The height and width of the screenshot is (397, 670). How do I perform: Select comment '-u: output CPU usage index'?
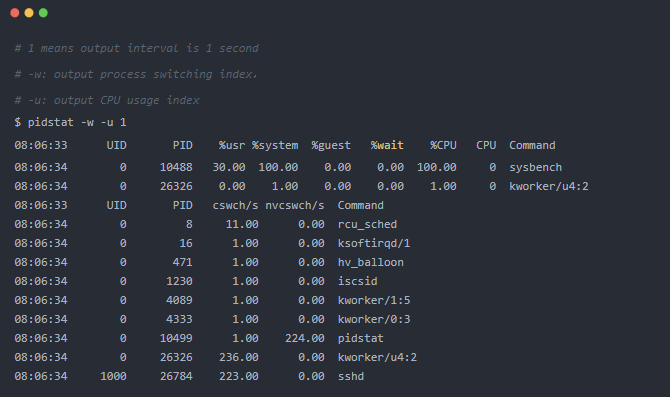114,100
